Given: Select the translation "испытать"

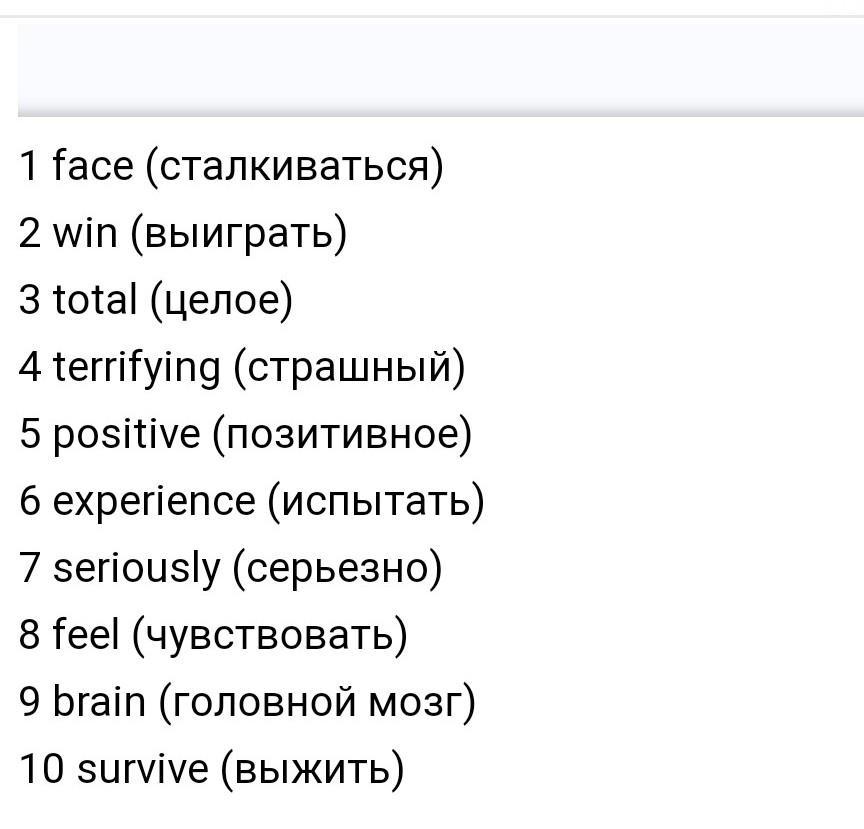Looking at the screenshot, I should pos(376,502).
